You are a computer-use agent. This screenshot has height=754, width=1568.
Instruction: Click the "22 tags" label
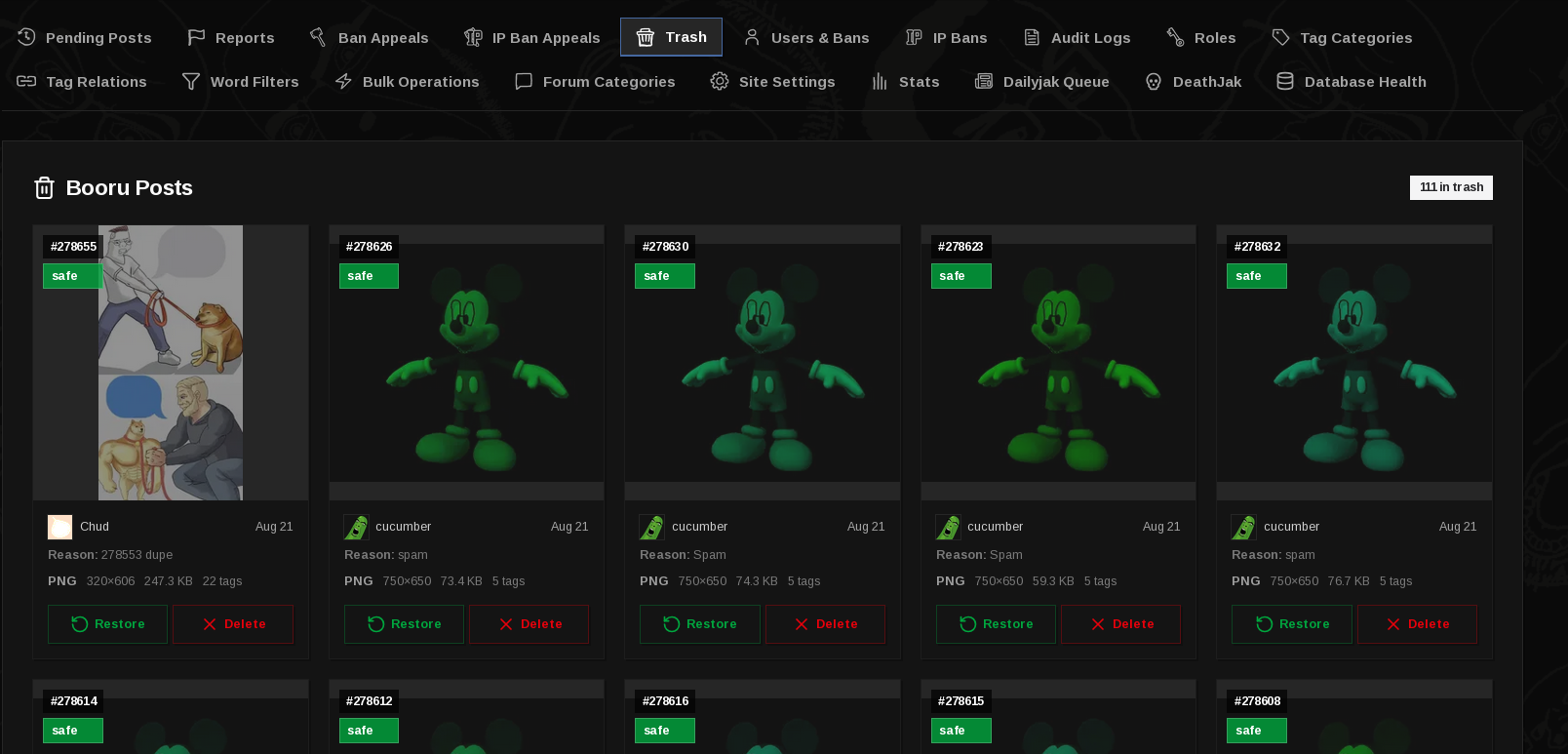[x=222, y=581]
